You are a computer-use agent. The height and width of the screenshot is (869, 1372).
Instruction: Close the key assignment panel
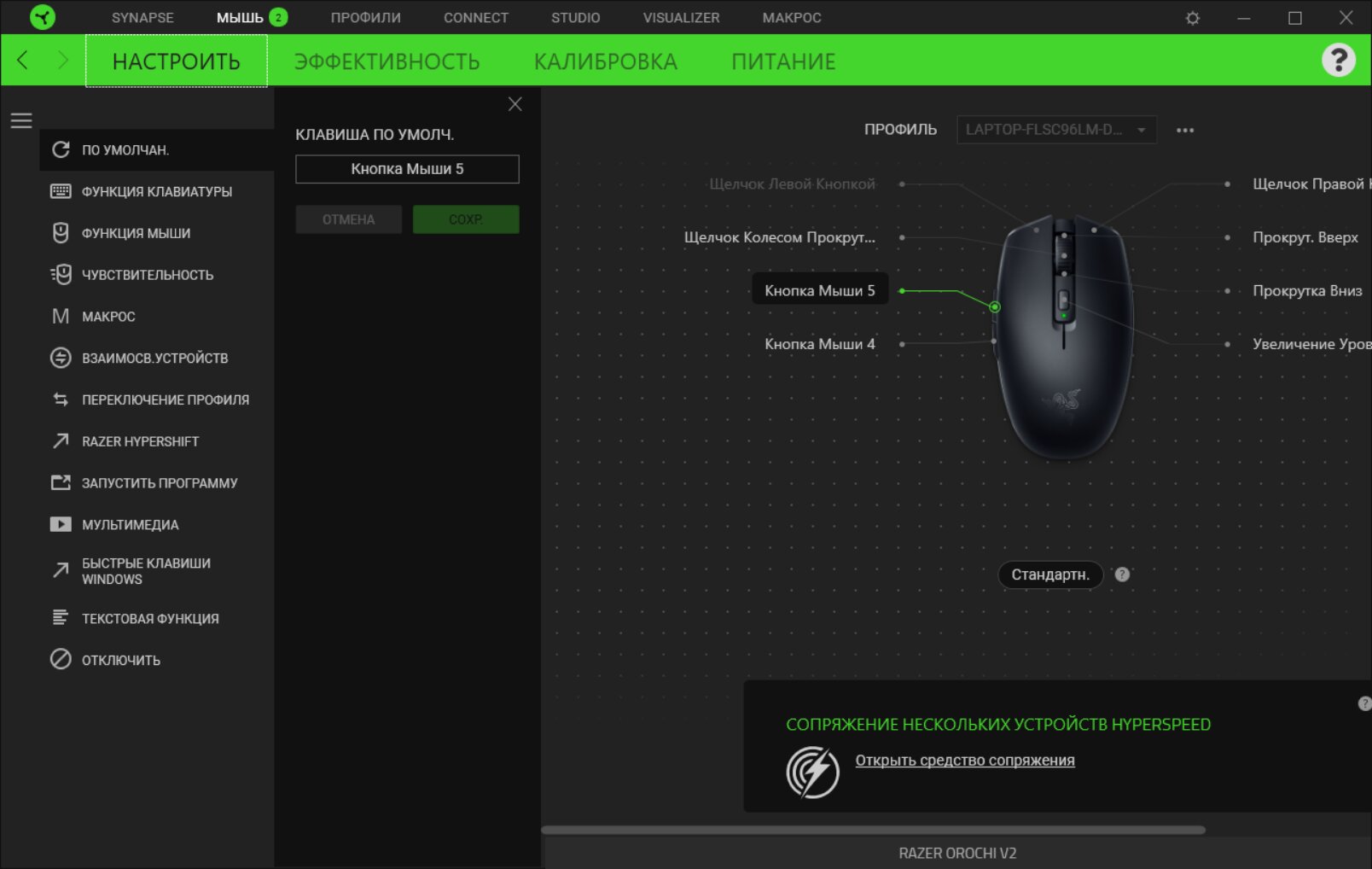click(x=514, y=104)
